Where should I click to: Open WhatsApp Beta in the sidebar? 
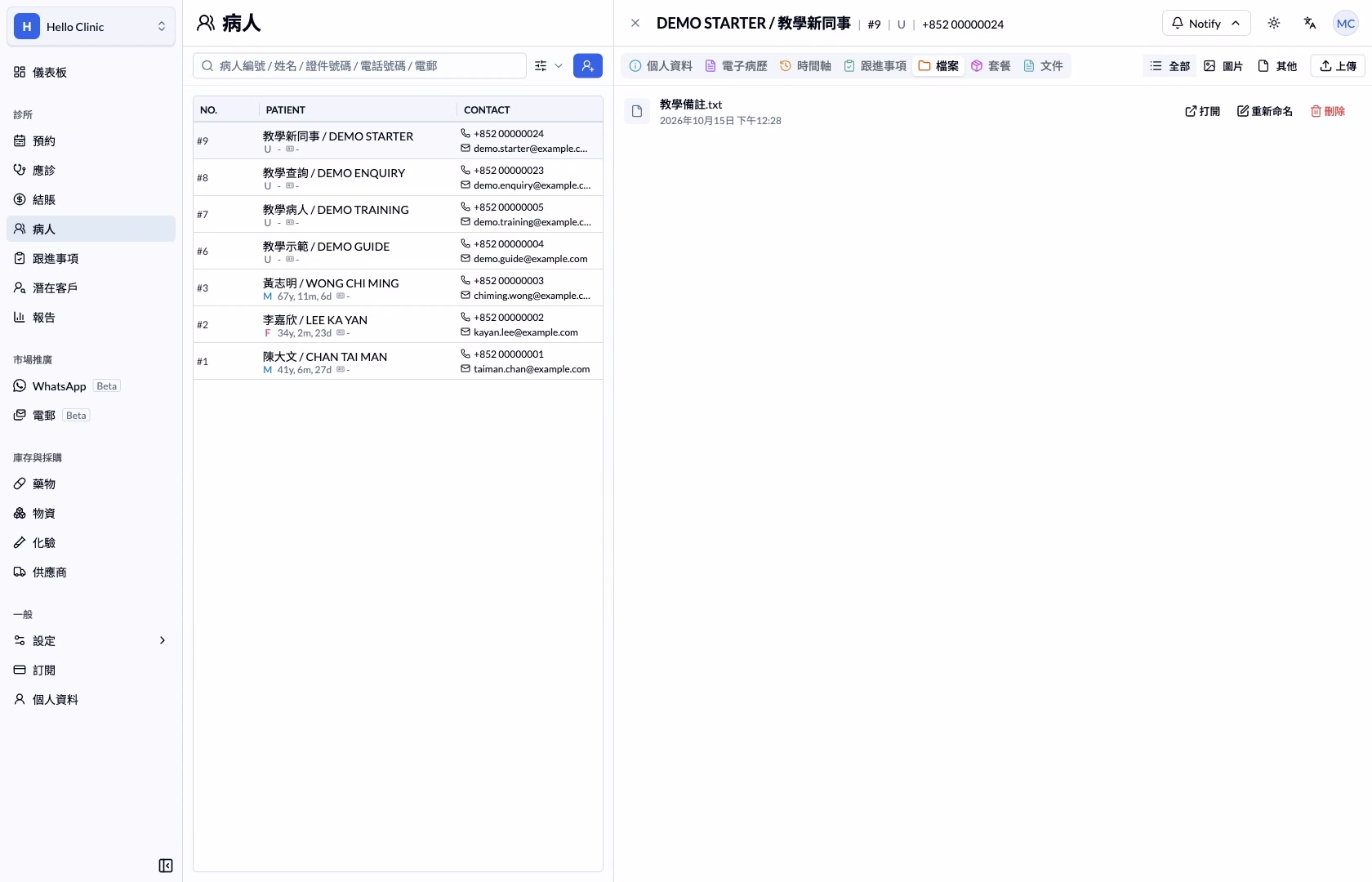91,386
